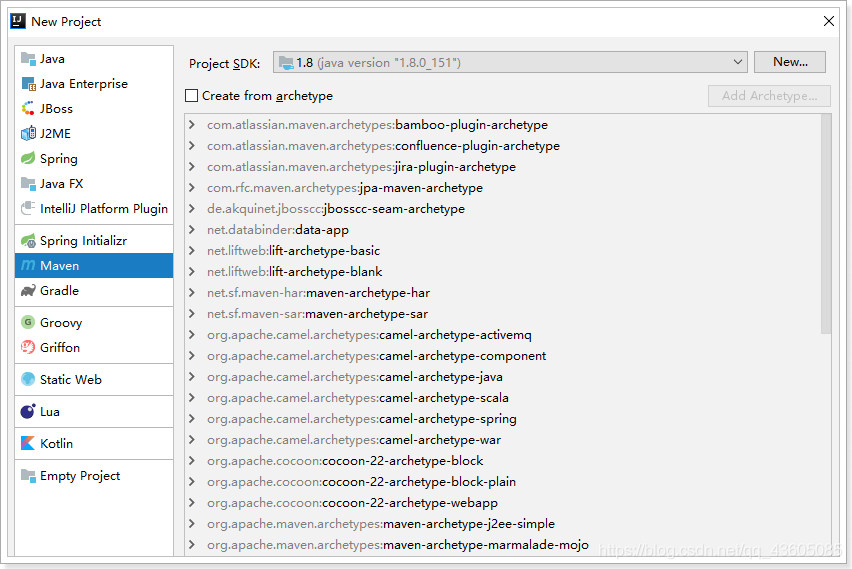Enable Create from archetype checkbox
The width and height of the screenshot is (852, 569).
pos(191,96)
